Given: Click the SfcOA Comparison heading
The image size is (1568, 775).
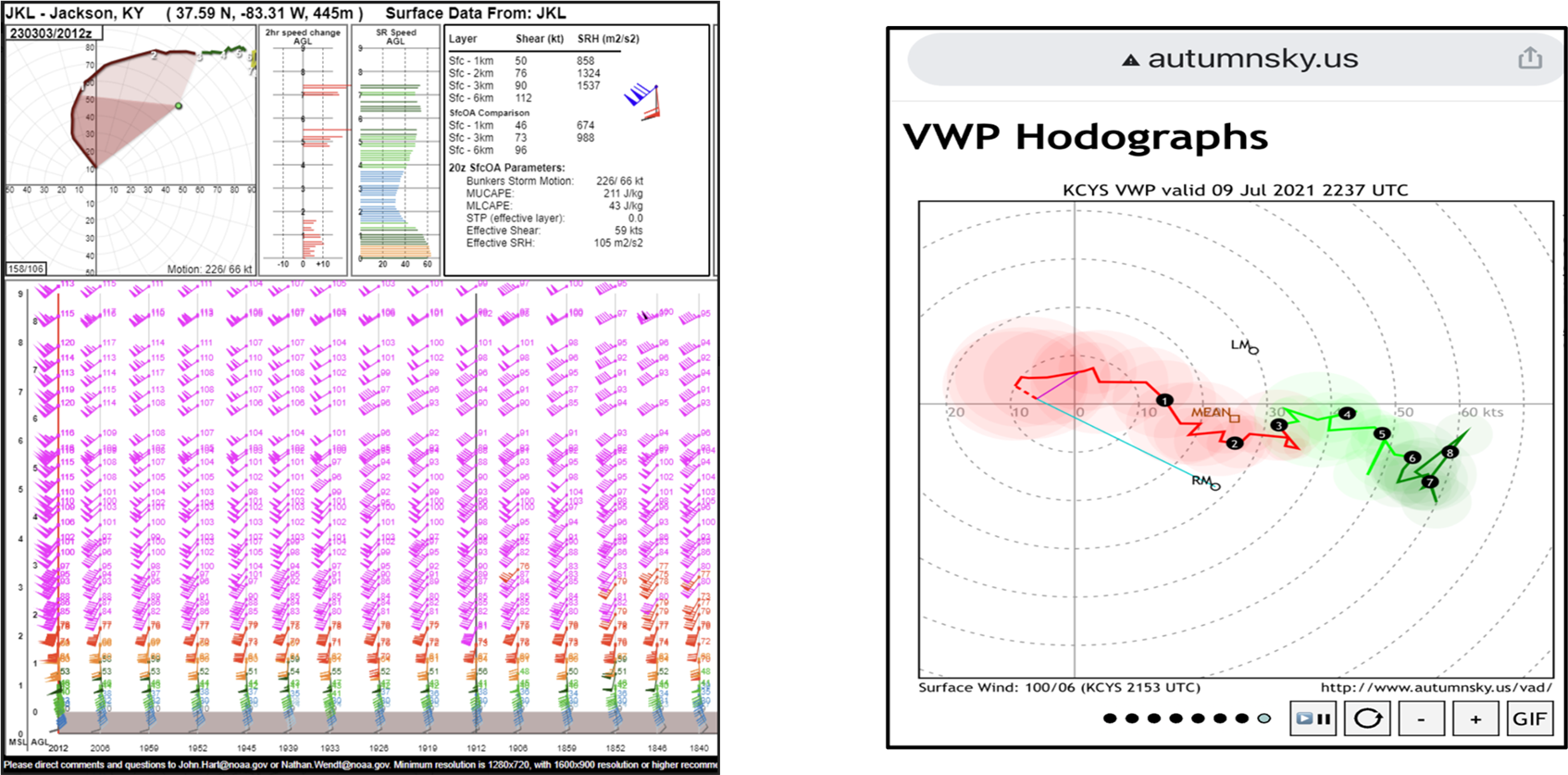Looking at the screenshot, I should tap(489, 113).
